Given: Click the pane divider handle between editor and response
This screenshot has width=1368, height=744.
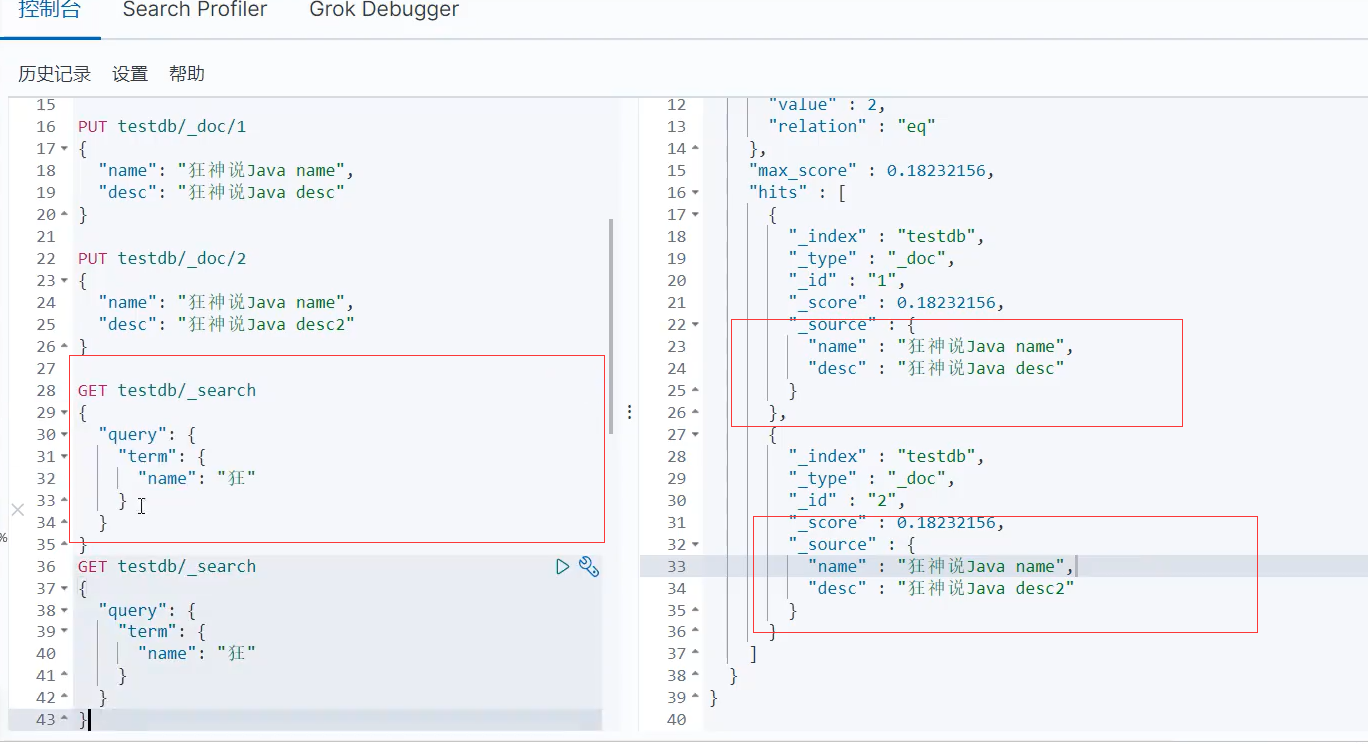Looking at the screenshot, I should coord(629,412).
